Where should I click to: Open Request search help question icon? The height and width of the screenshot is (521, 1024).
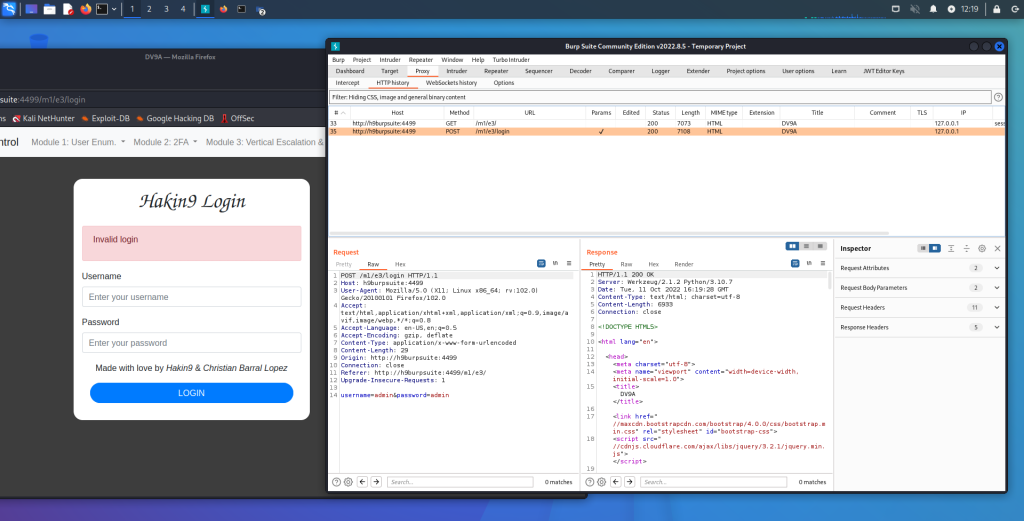[336, 482]
